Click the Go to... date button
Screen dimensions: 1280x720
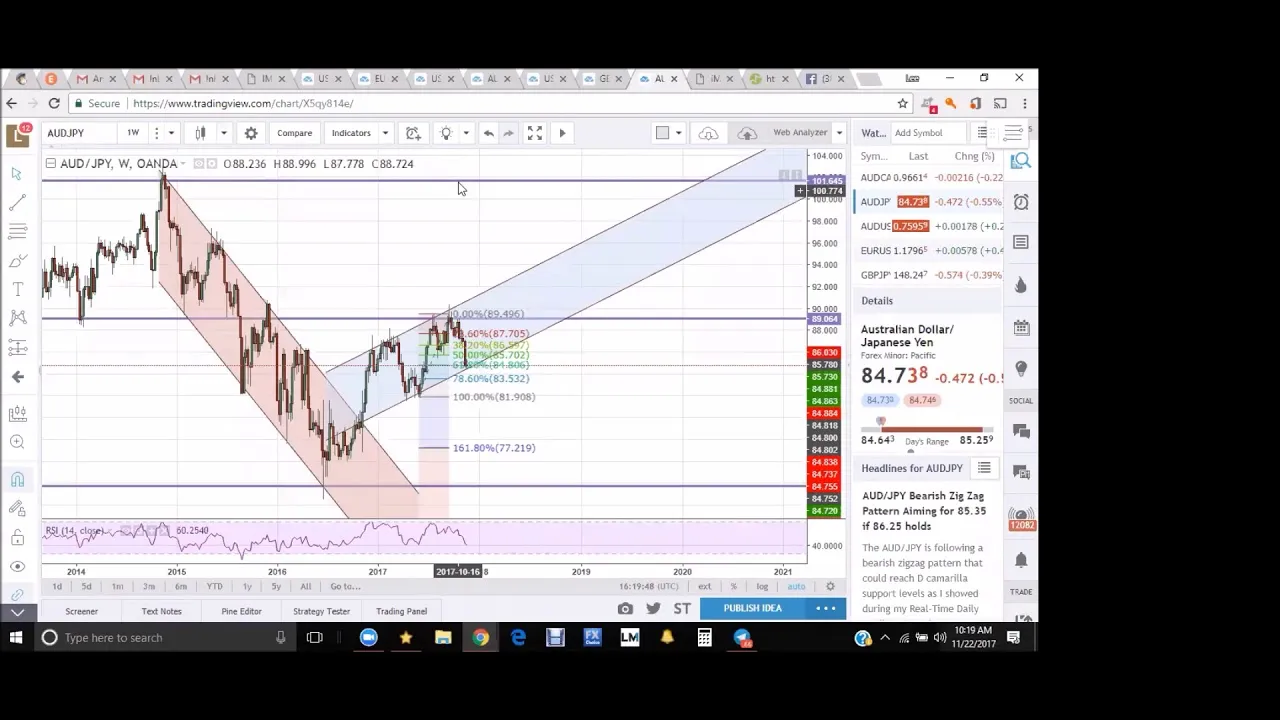click(x=345, y=586)
